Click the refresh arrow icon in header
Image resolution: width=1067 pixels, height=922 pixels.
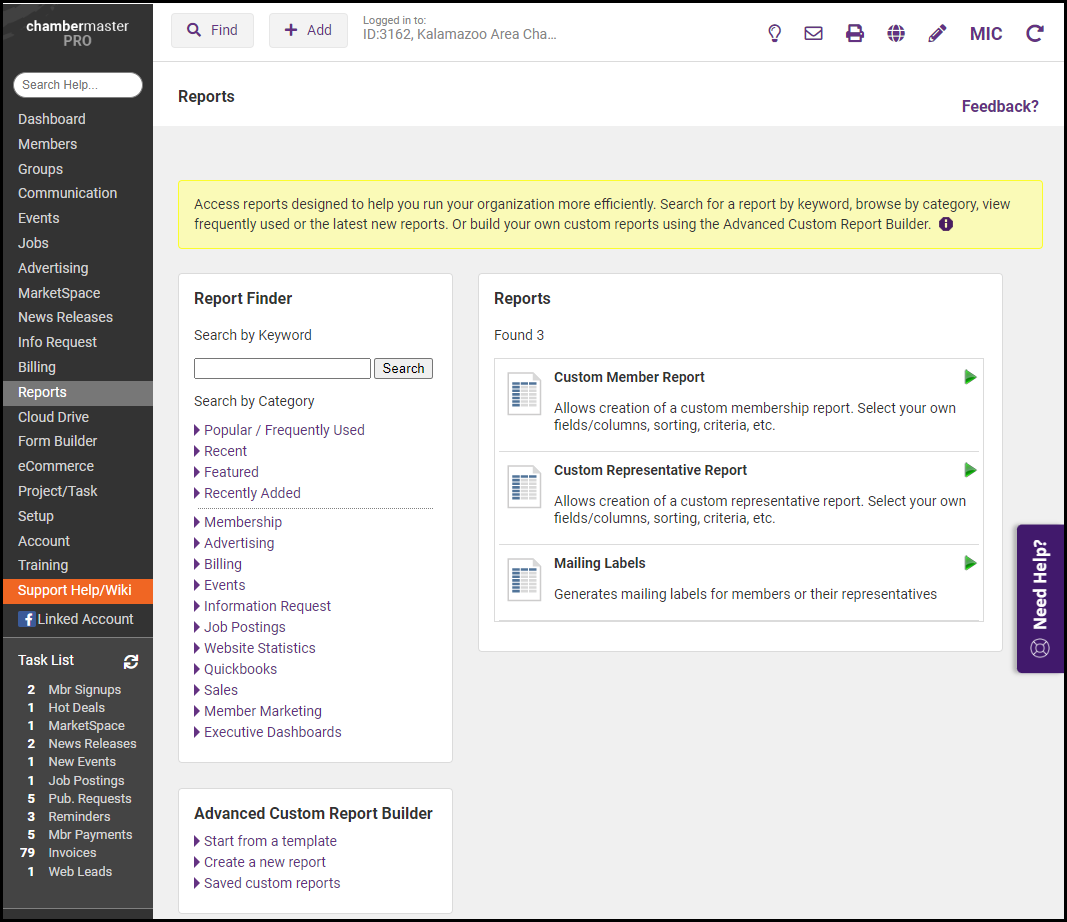coord(1035,33)
